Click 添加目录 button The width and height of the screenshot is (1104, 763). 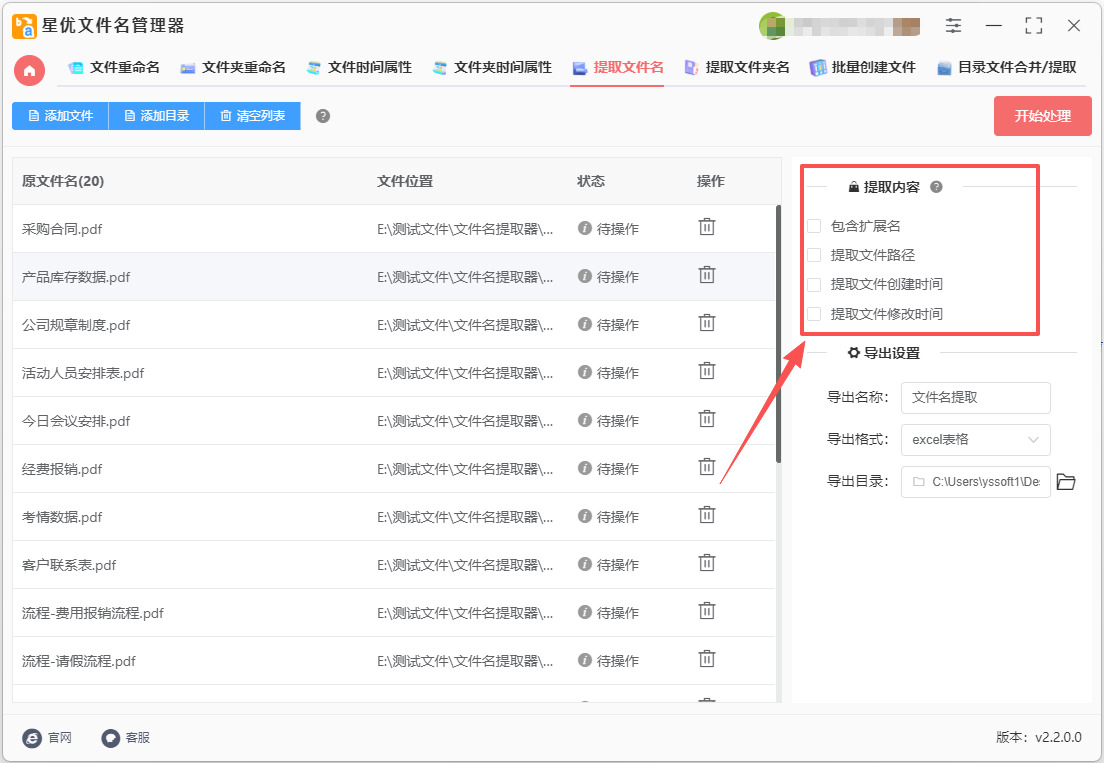pyautogui.click(x=156, y=116)
